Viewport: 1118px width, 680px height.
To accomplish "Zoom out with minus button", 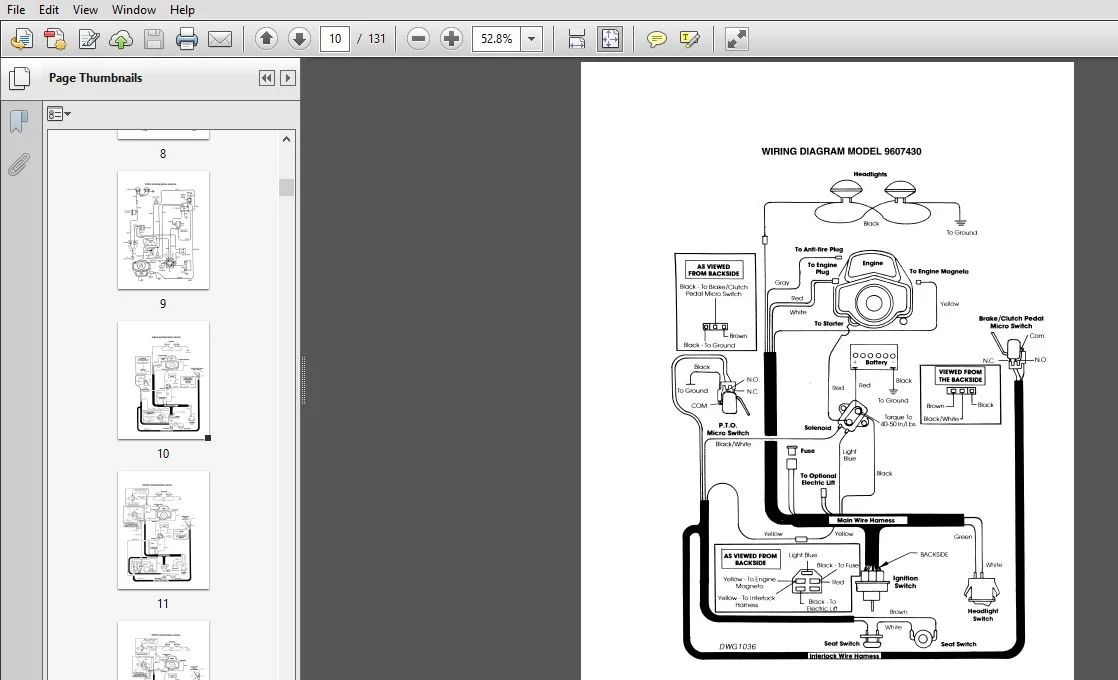I will [x=419, y=38].
